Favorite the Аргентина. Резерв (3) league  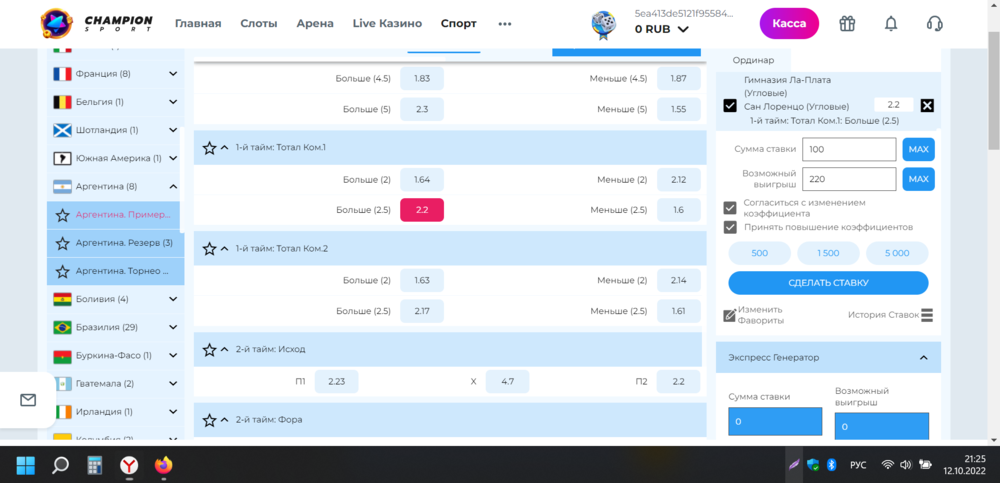tap(62, 243)
